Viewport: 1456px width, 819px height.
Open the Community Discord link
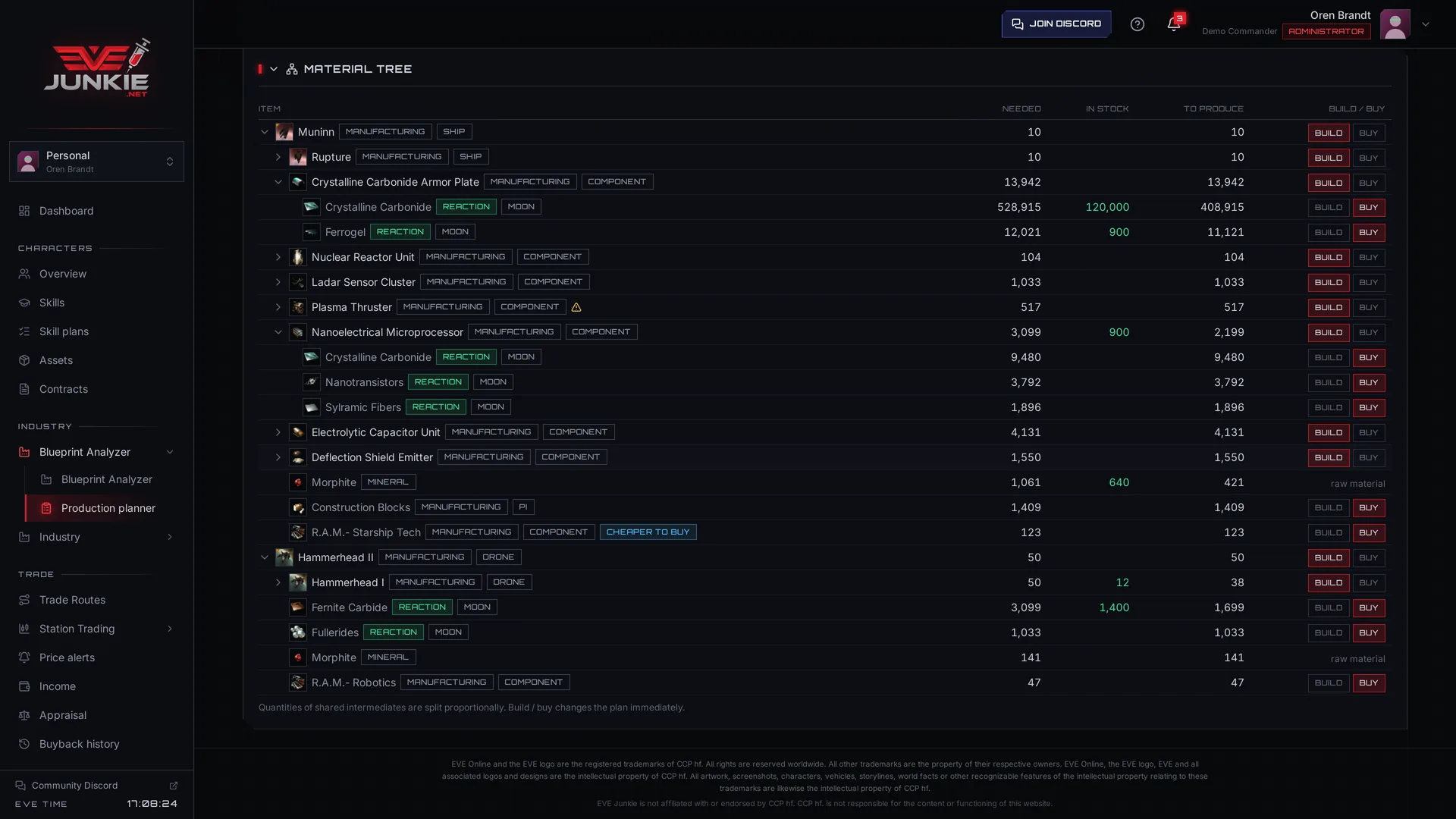coord(96,786)
